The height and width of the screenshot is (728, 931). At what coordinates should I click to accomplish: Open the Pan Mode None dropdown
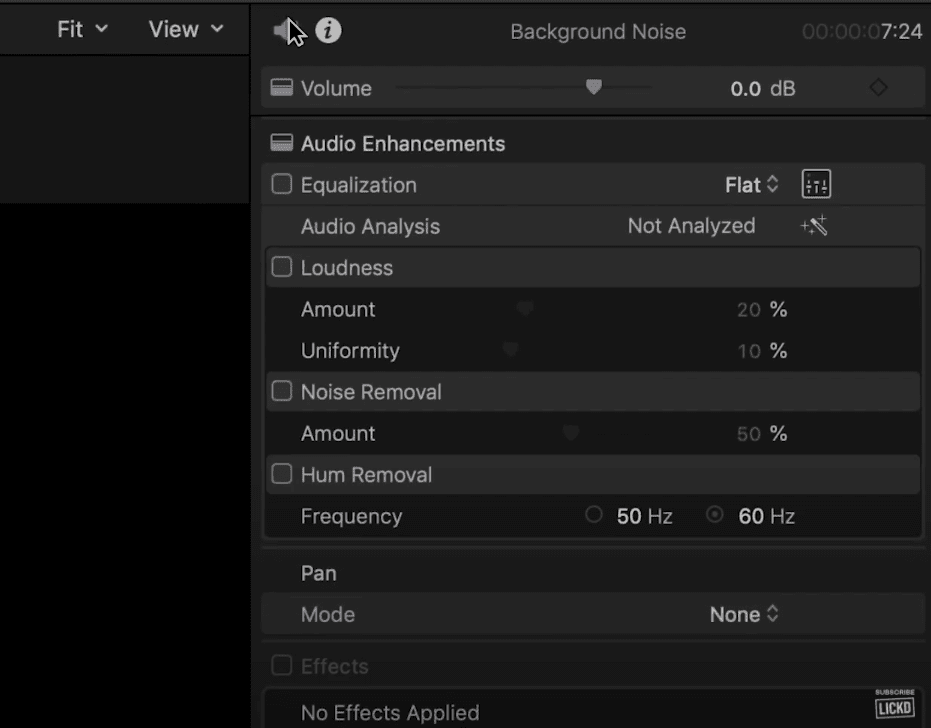[744, 614]
